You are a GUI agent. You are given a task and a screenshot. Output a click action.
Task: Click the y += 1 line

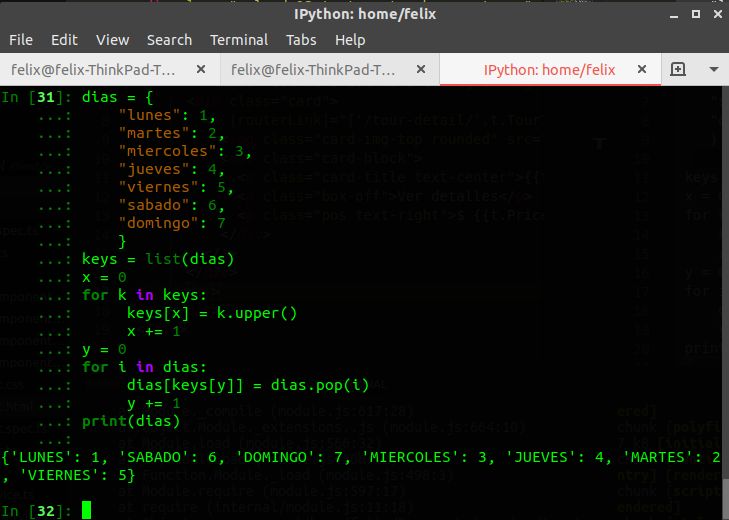tap(153, 403)
